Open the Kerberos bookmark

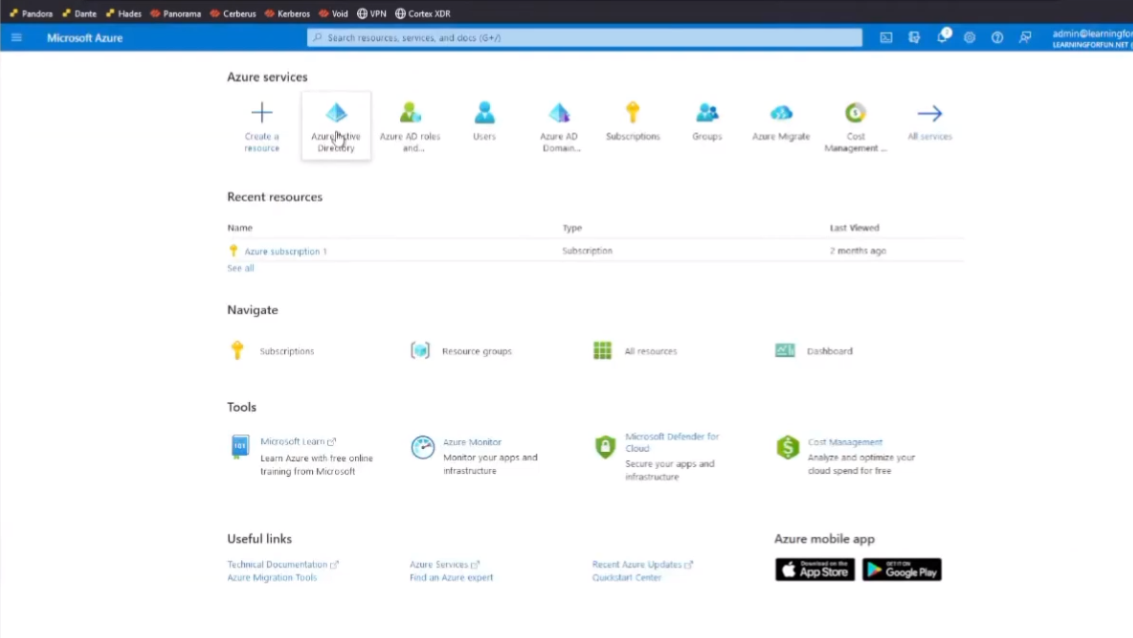[x=287, y=13]
